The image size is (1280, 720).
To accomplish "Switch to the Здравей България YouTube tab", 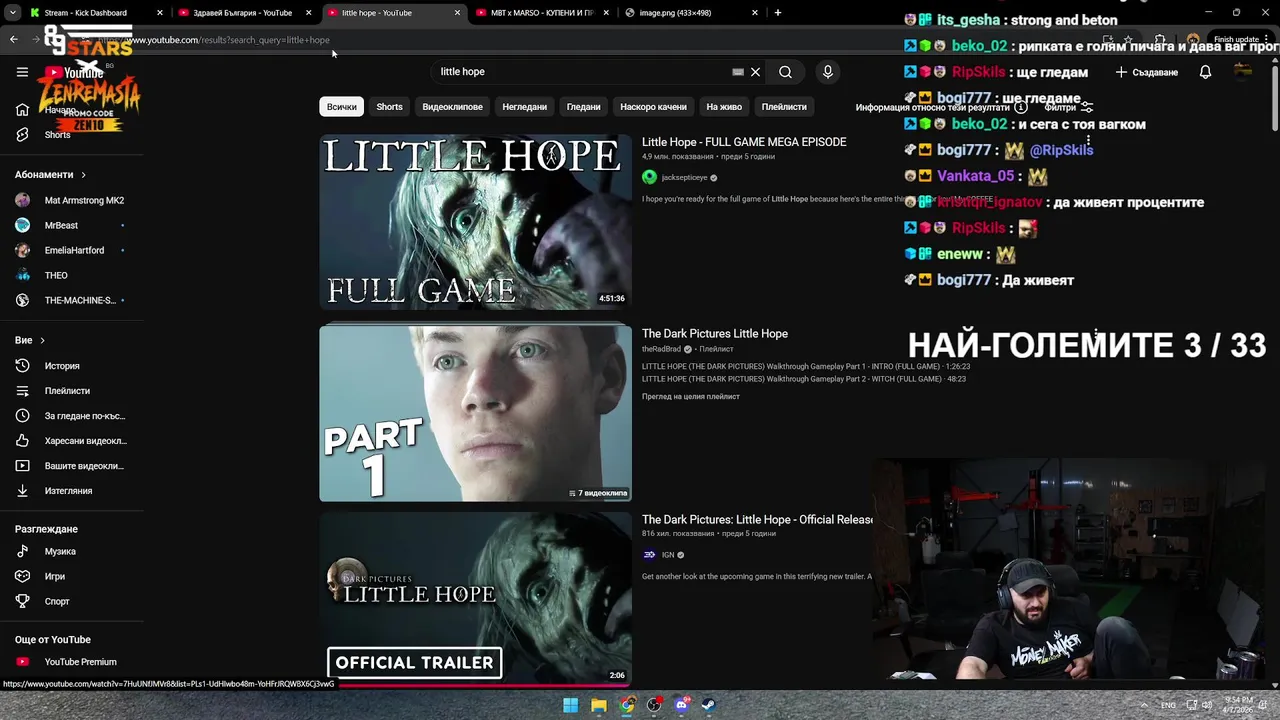I will pos(243,13).
